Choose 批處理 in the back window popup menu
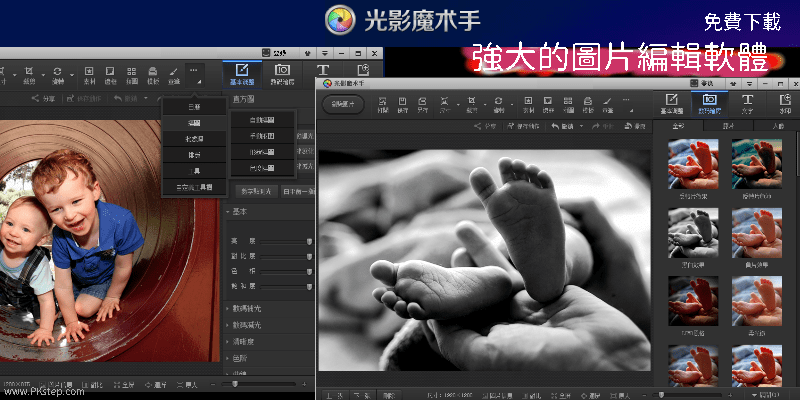Image resolution: width=800 pixels, height=400 pixels. pos(194,138)
